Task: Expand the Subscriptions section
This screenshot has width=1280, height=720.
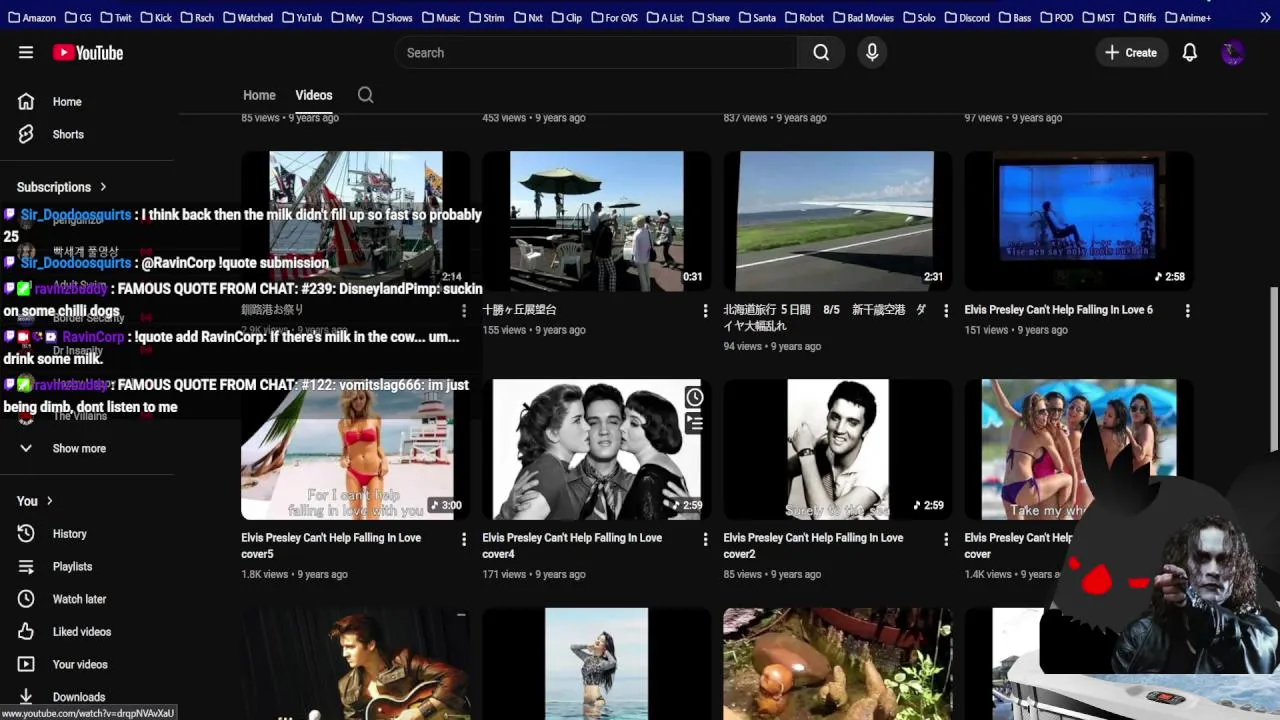Action: point(62,187)
